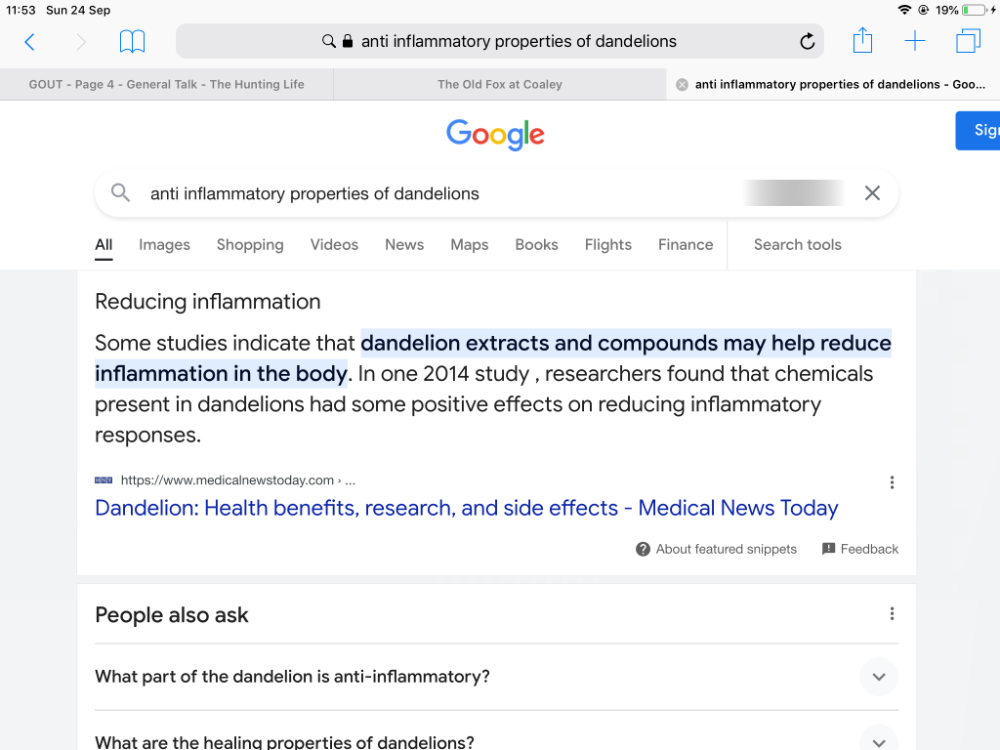Click the magnifier icon in Google search box
Image resolution: width=1000 pixels, height=750 pixels.
click(120, 193)
